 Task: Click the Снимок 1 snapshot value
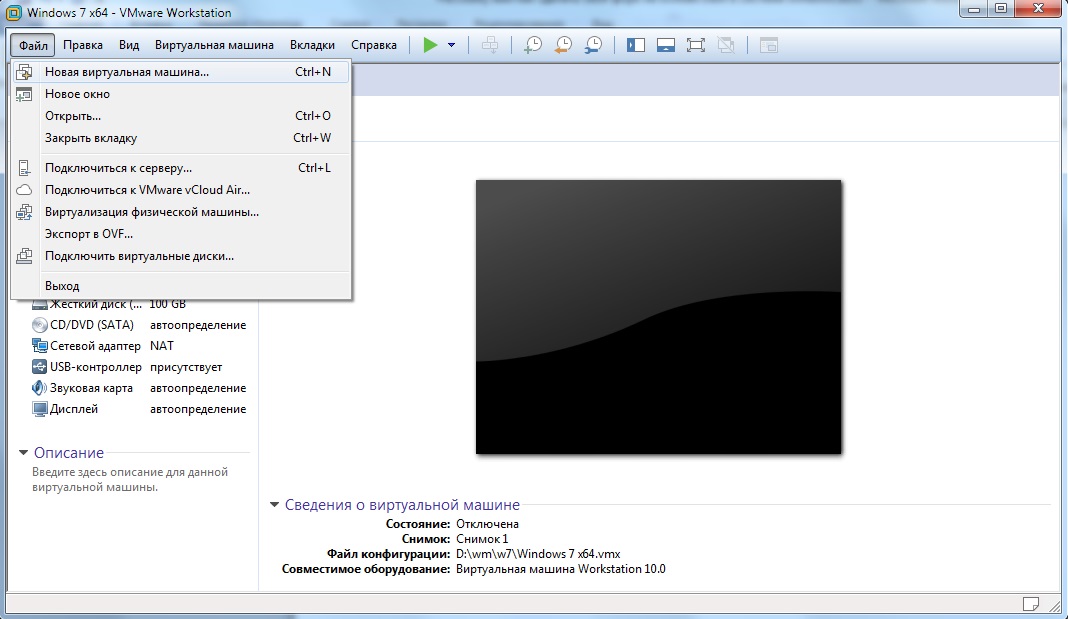pos(482,539)
